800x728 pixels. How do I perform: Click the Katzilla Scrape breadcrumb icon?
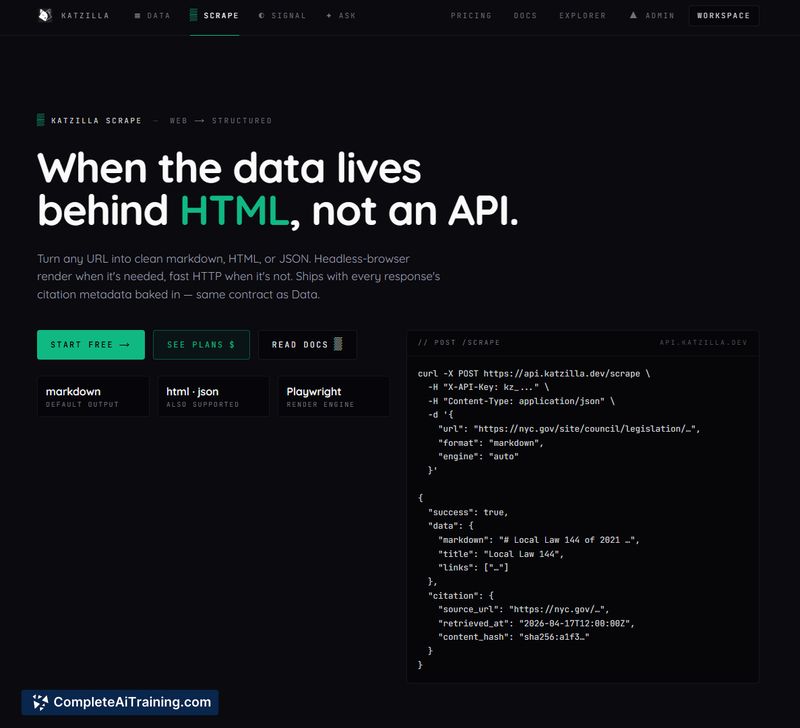(x=41, y=120)
